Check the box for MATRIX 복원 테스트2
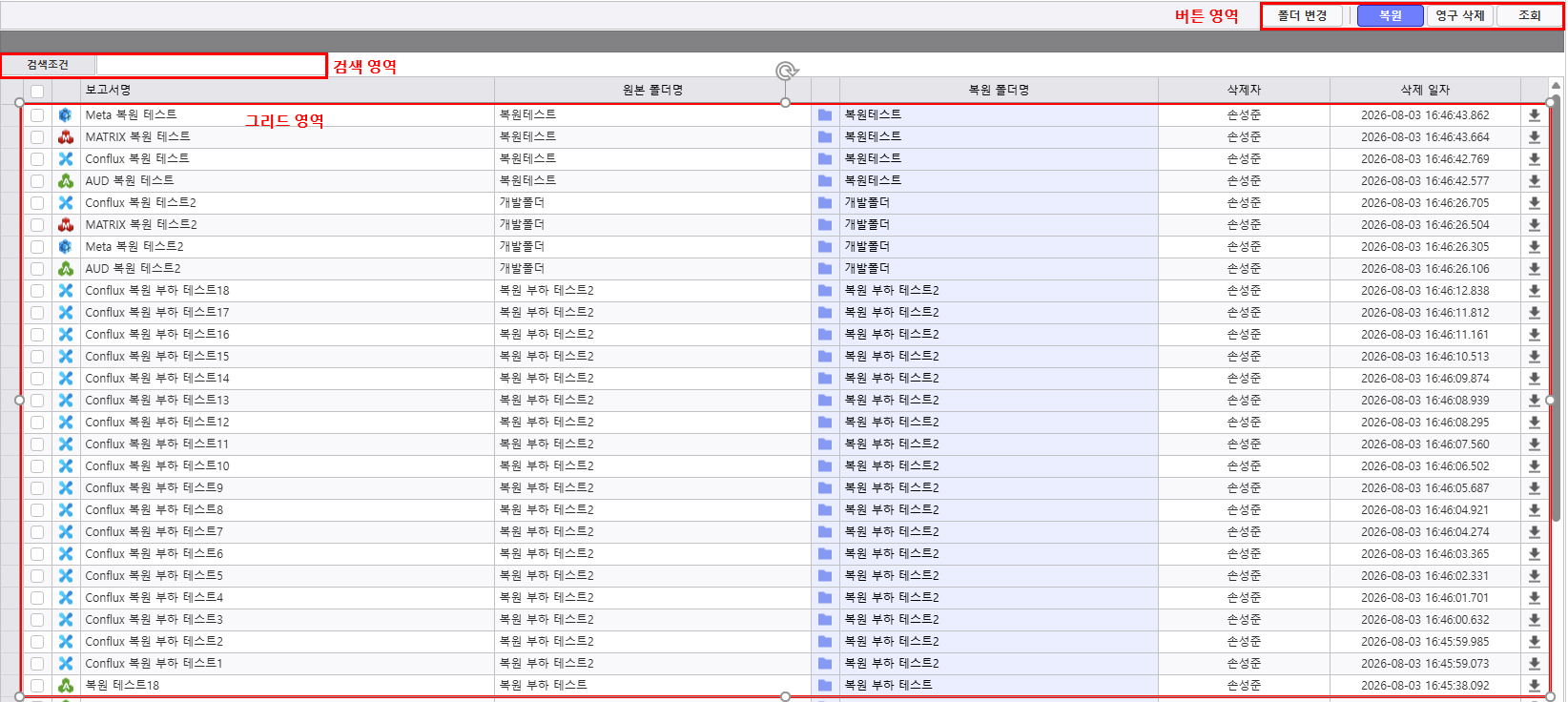The height and width of the screenshot is (702, 1568). (37, 224)
